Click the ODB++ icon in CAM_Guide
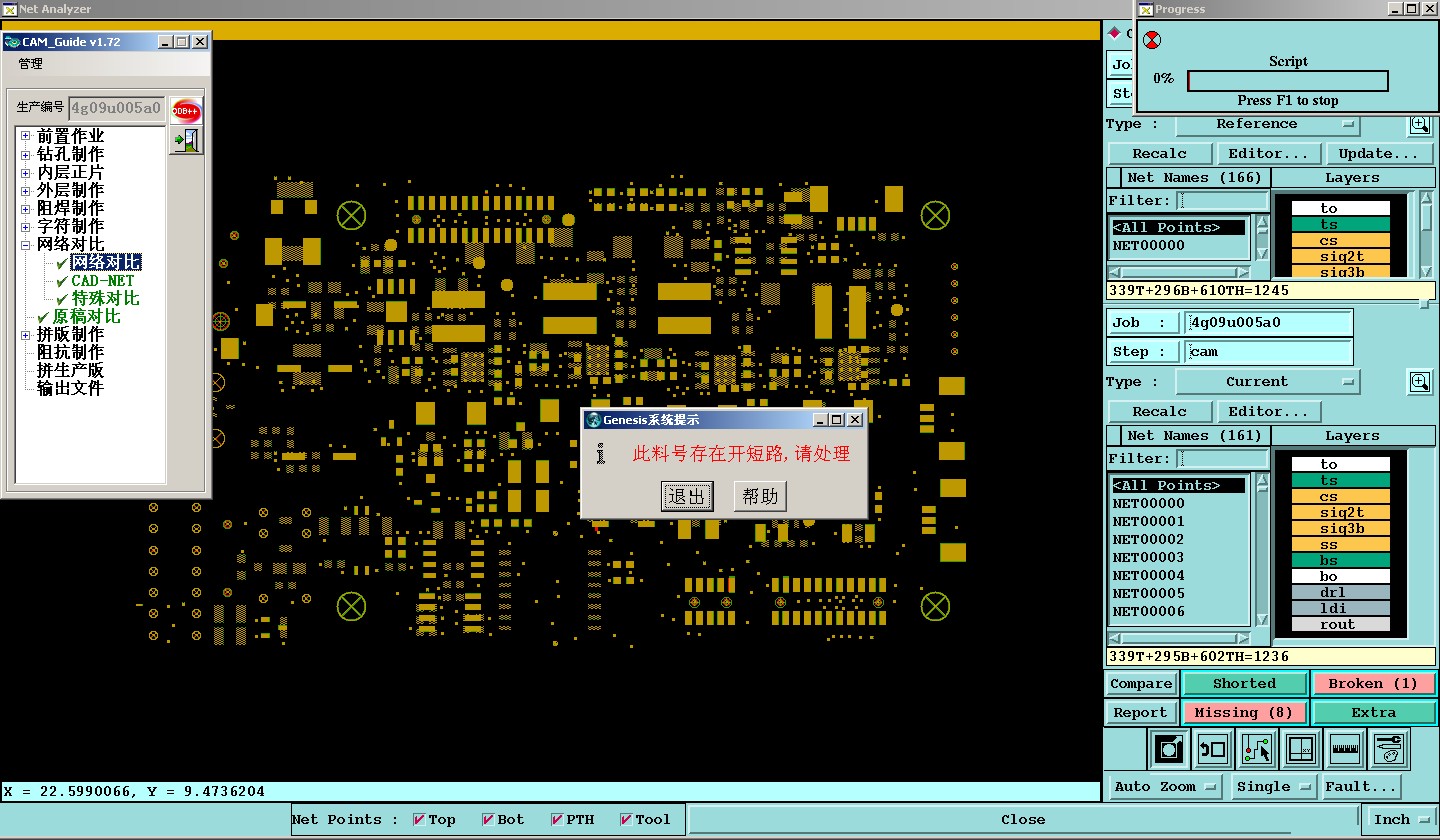This screenshot has width=1440, height=840. (186, 110)
